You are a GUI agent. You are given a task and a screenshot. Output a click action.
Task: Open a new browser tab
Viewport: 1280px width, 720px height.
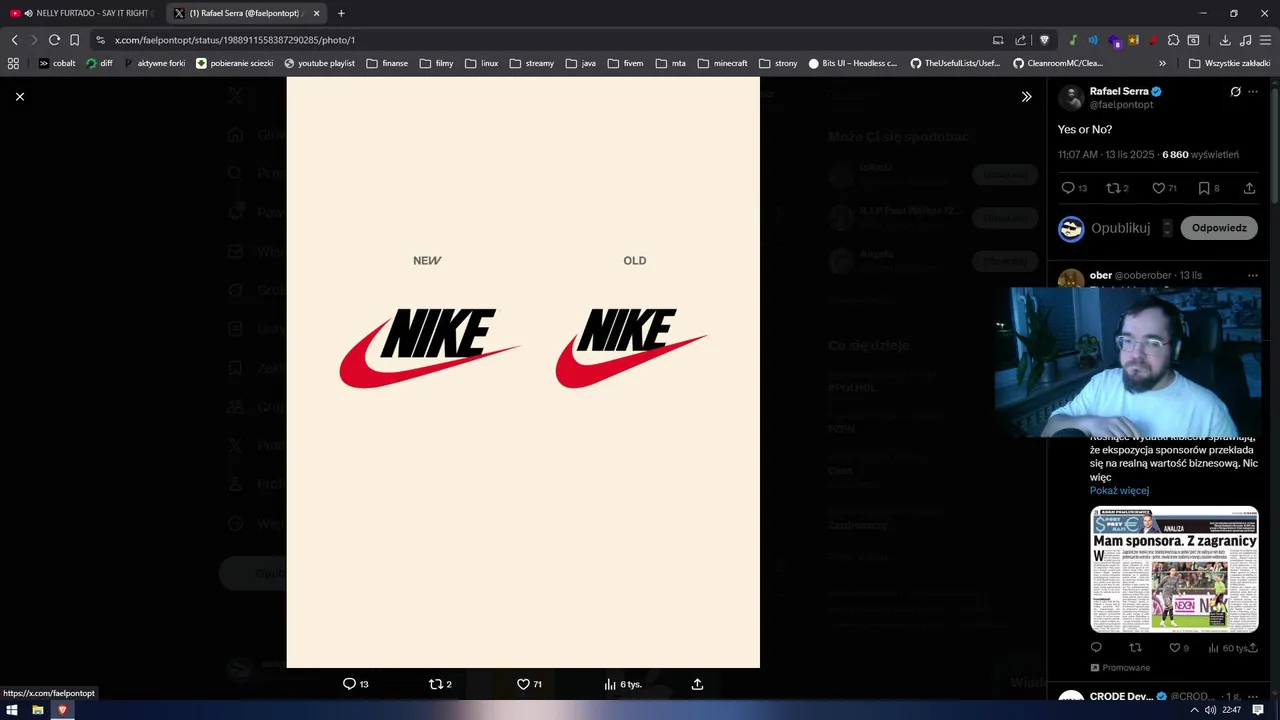[x=341, y=13]
